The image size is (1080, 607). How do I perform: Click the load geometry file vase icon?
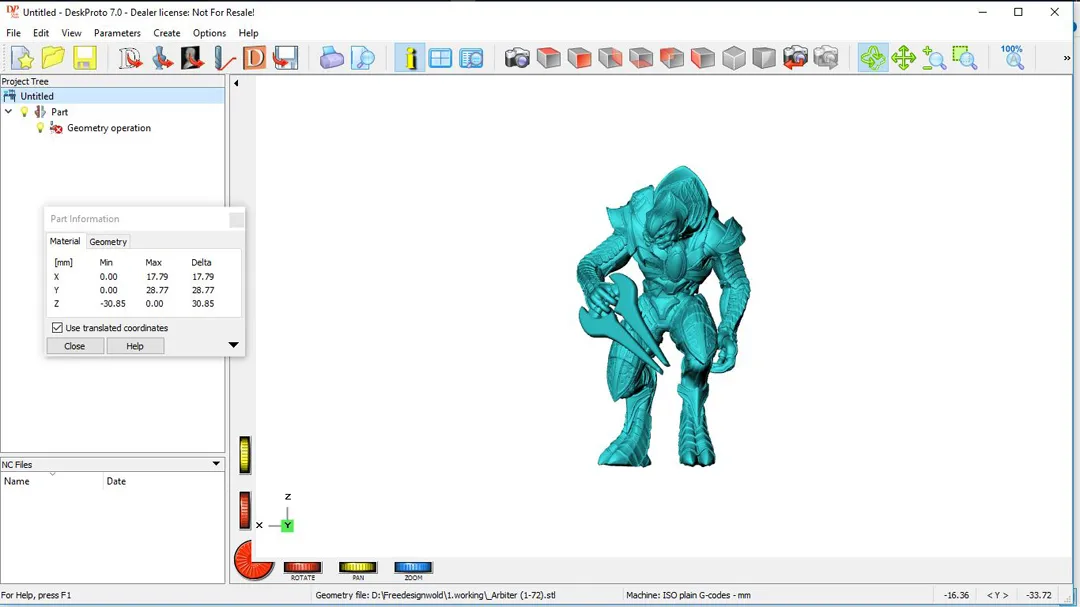[x=162, y=58]
